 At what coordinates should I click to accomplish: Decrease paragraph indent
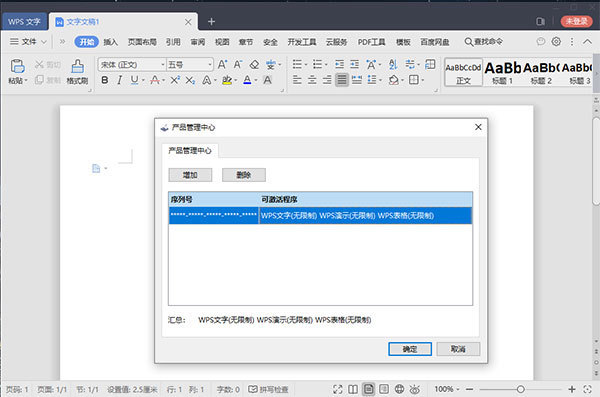tap(339, 64)
